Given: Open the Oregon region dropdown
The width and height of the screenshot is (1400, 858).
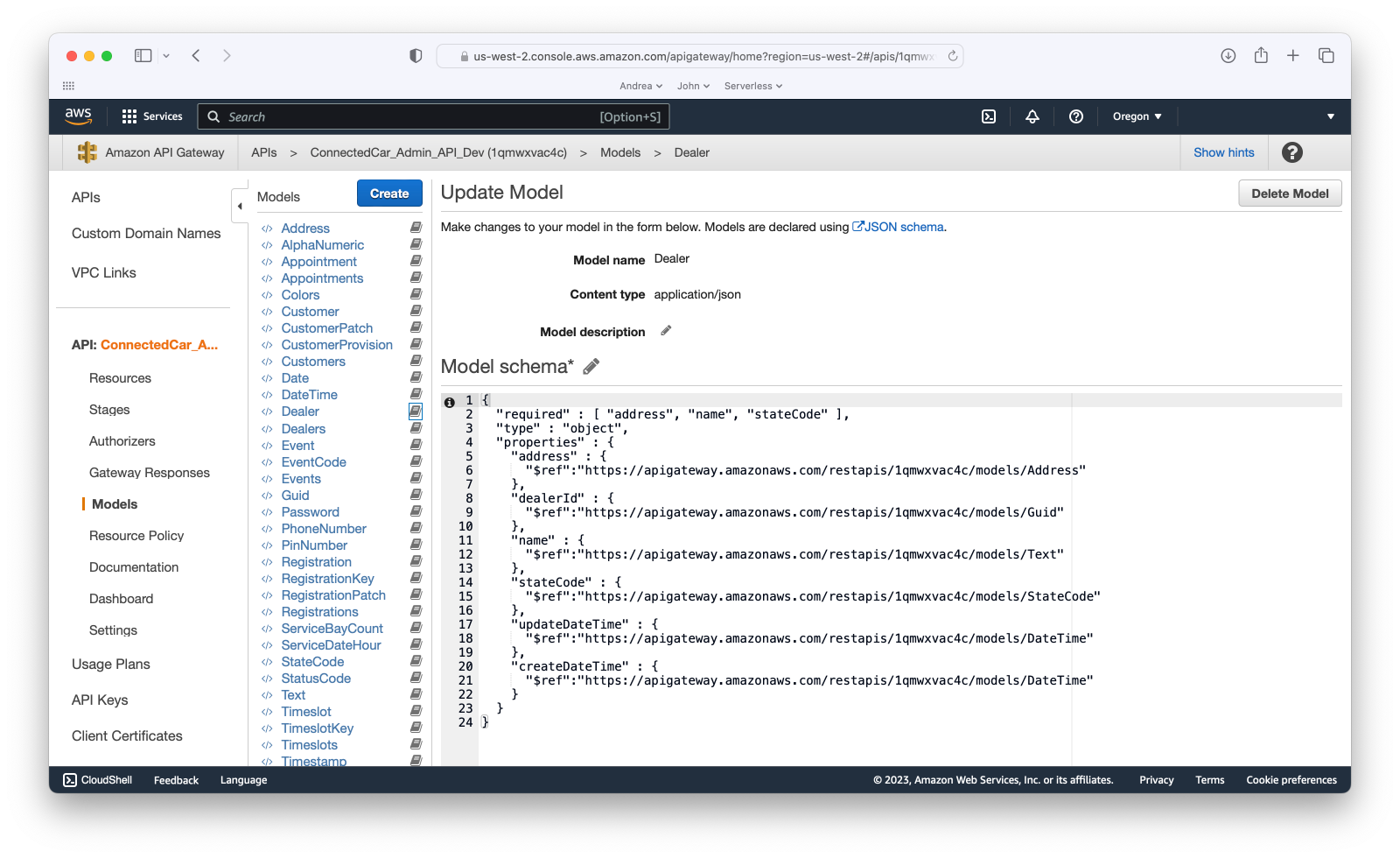Looking at the screenshot, I should point(1137,116).
